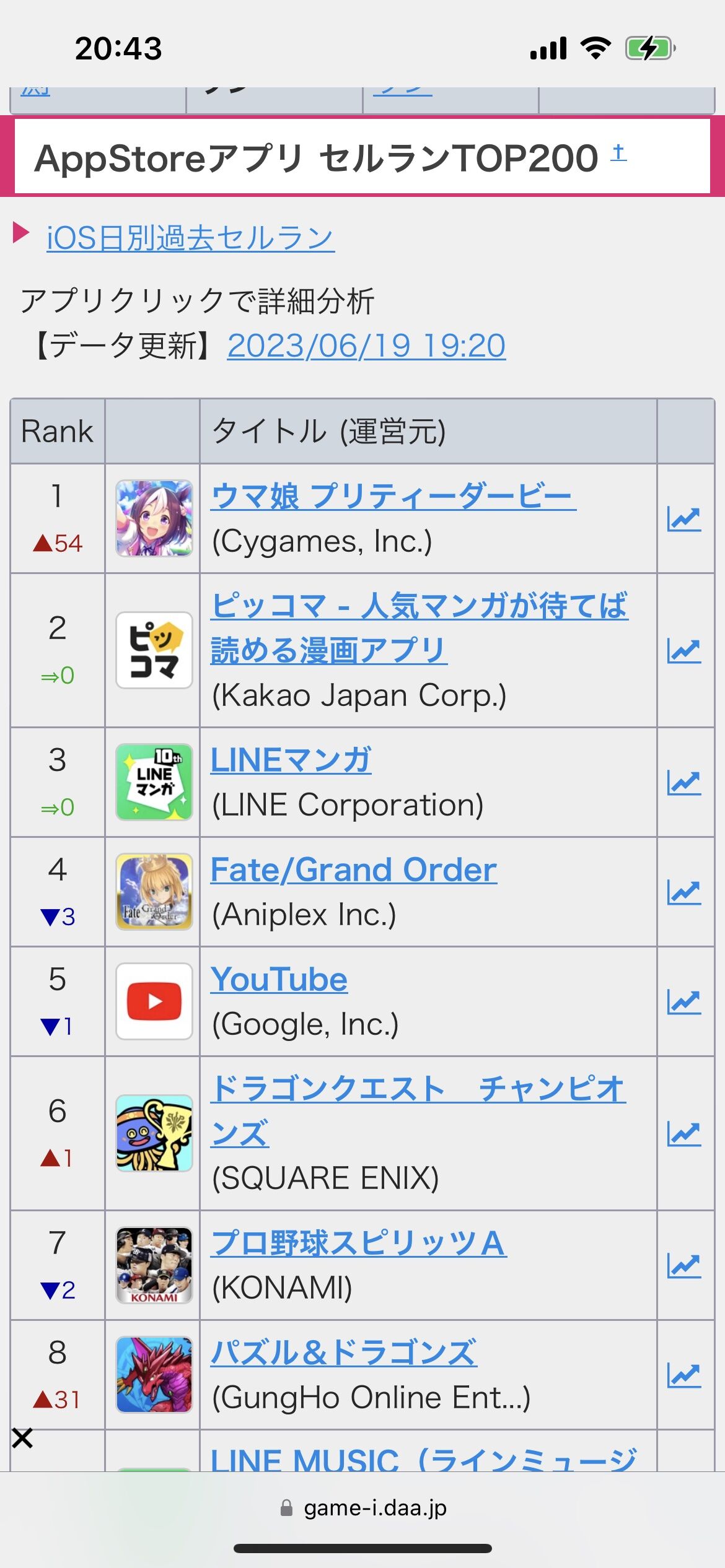Tap the ピッコマ app icon thumbnail
Screen dimensions: 725x1568
click(154, 650)
